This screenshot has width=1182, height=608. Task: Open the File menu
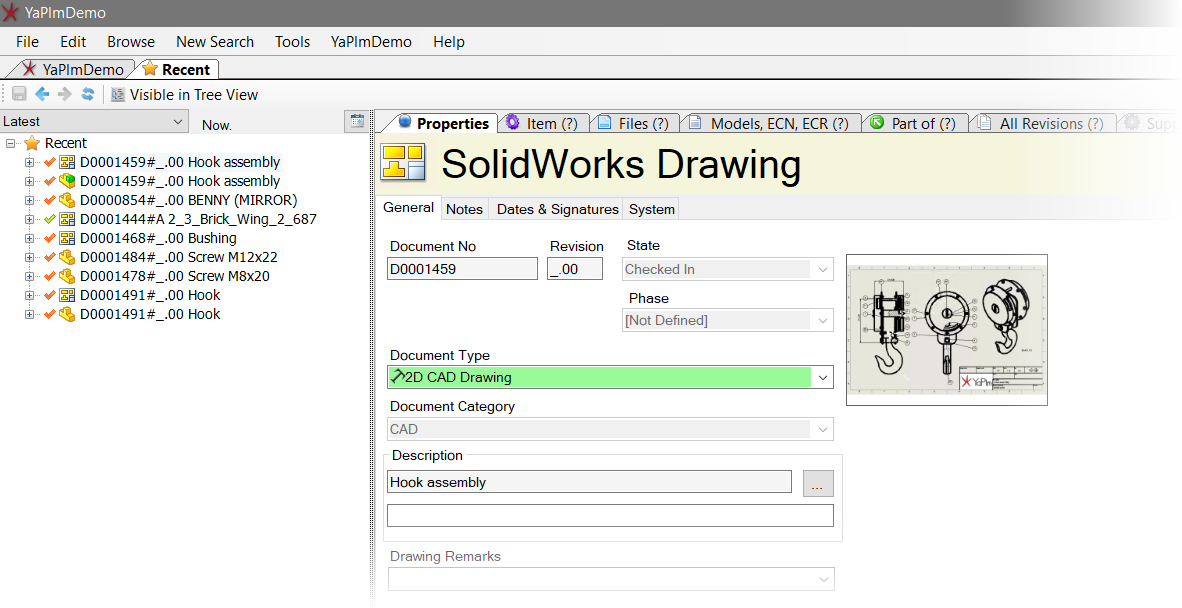27,41
